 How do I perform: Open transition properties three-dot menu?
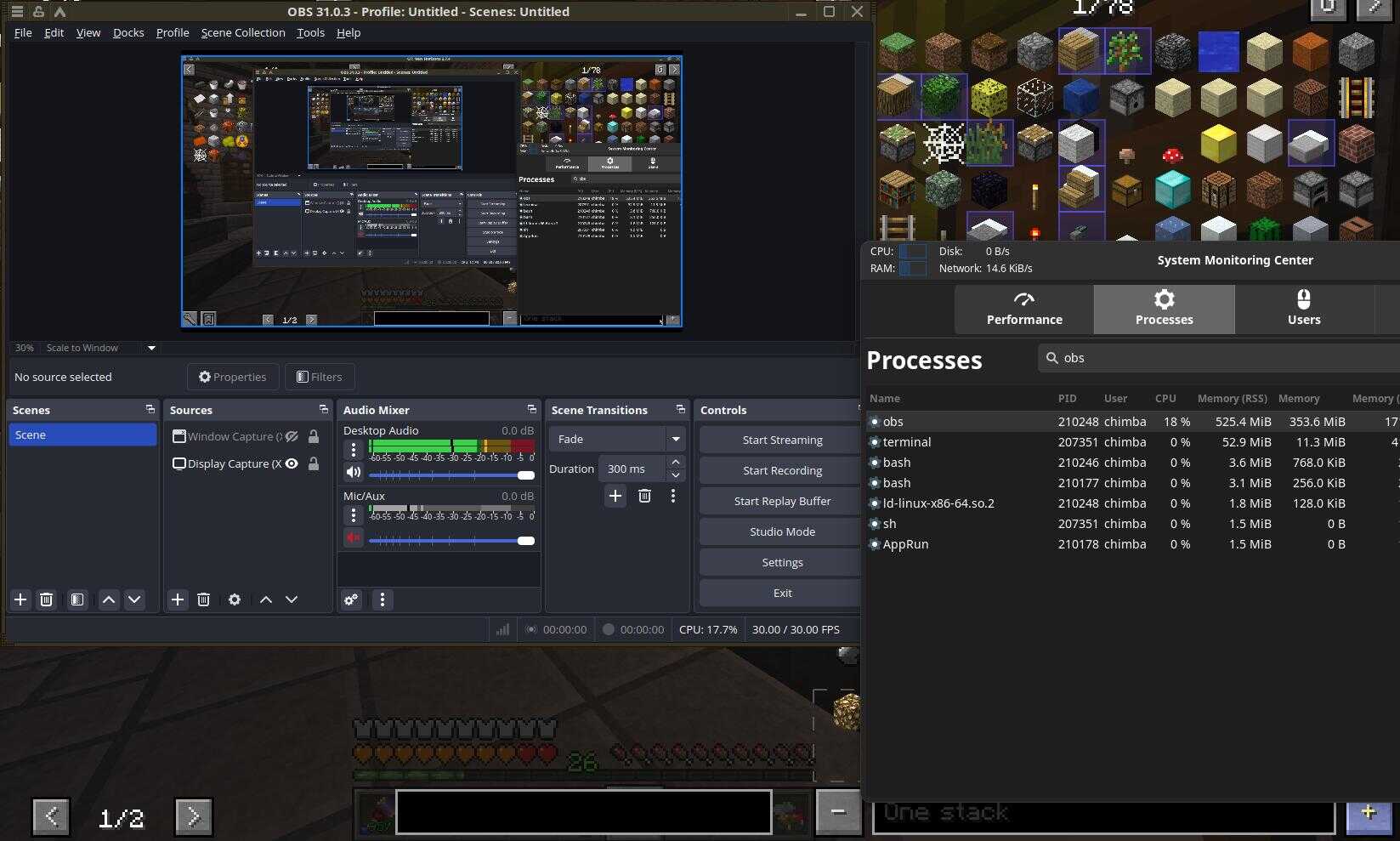[673, 496]
